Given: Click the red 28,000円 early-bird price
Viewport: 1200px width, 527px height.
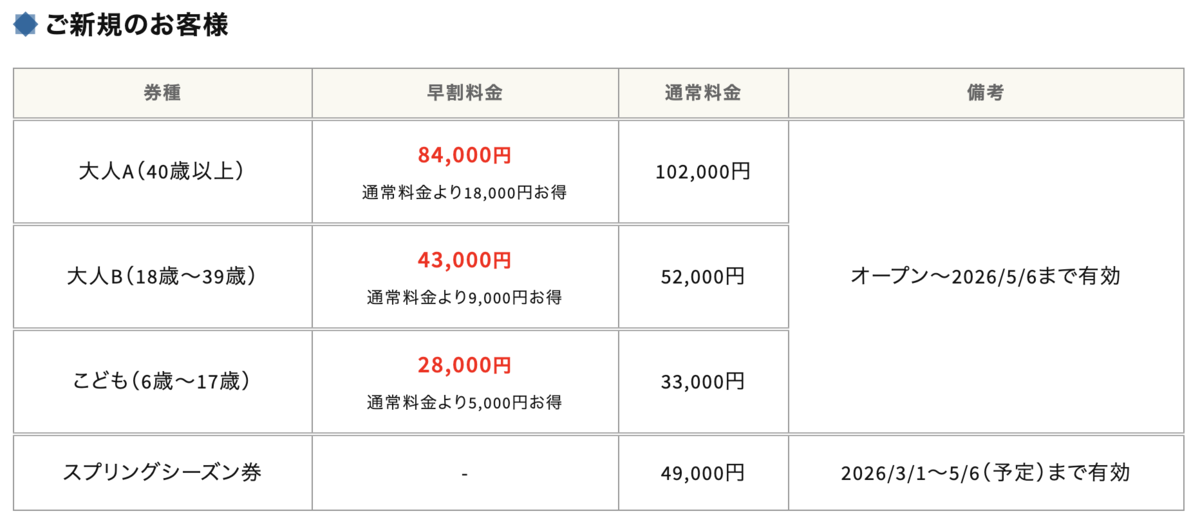Looking at the screenshot, I should (465, 365).
